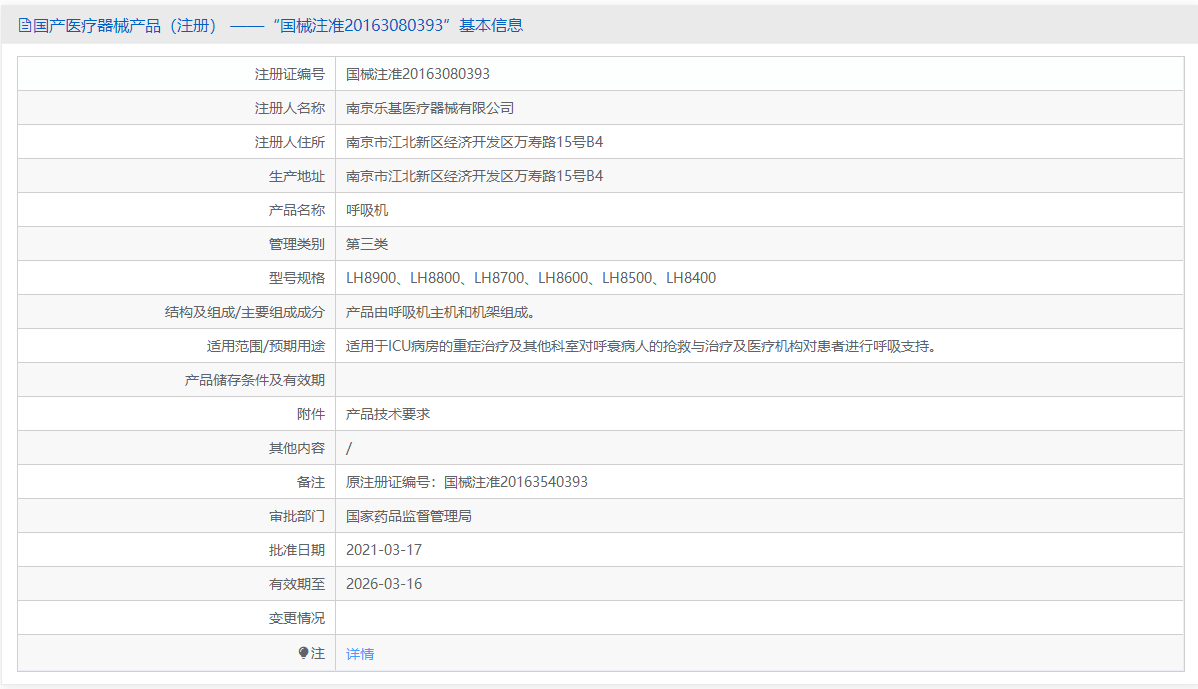Click the 备注 row label
Image resolution: width=1198 pixels, height=689 pixels.
point(311,482)
